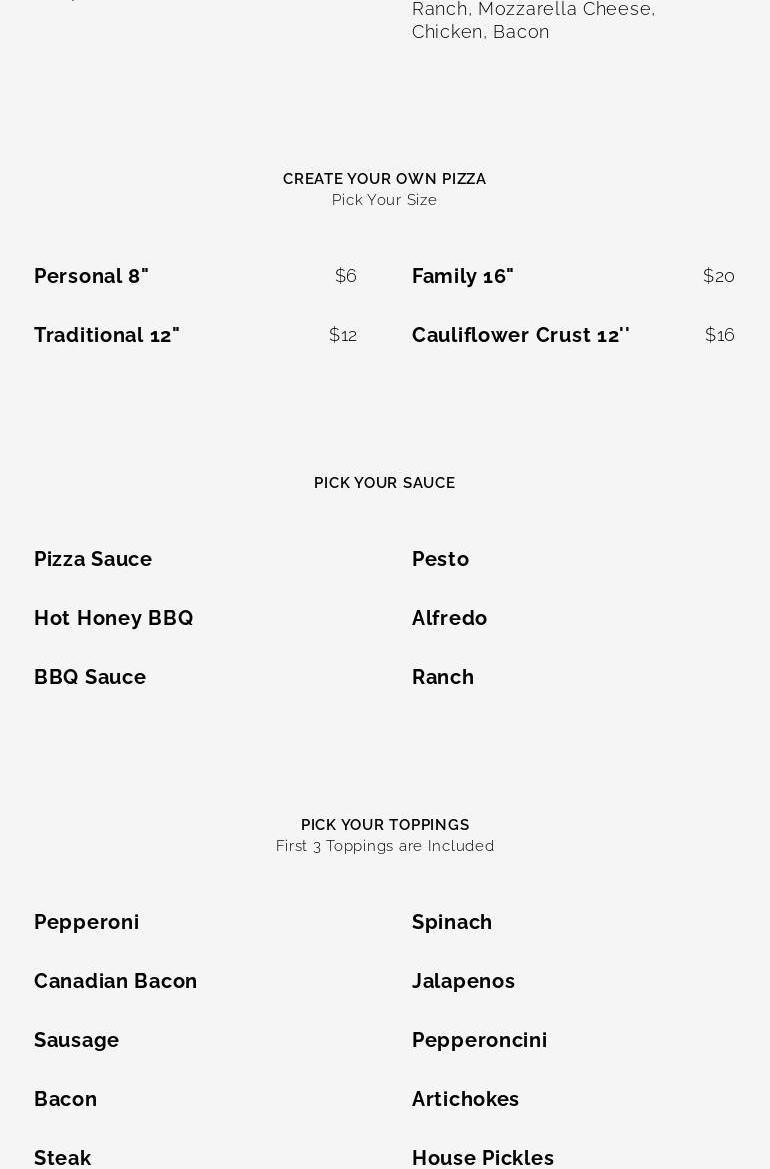This screenshot has height=1169, width=770.
Task: Pick the BBQ Sauce option
Action: point(89,677)
